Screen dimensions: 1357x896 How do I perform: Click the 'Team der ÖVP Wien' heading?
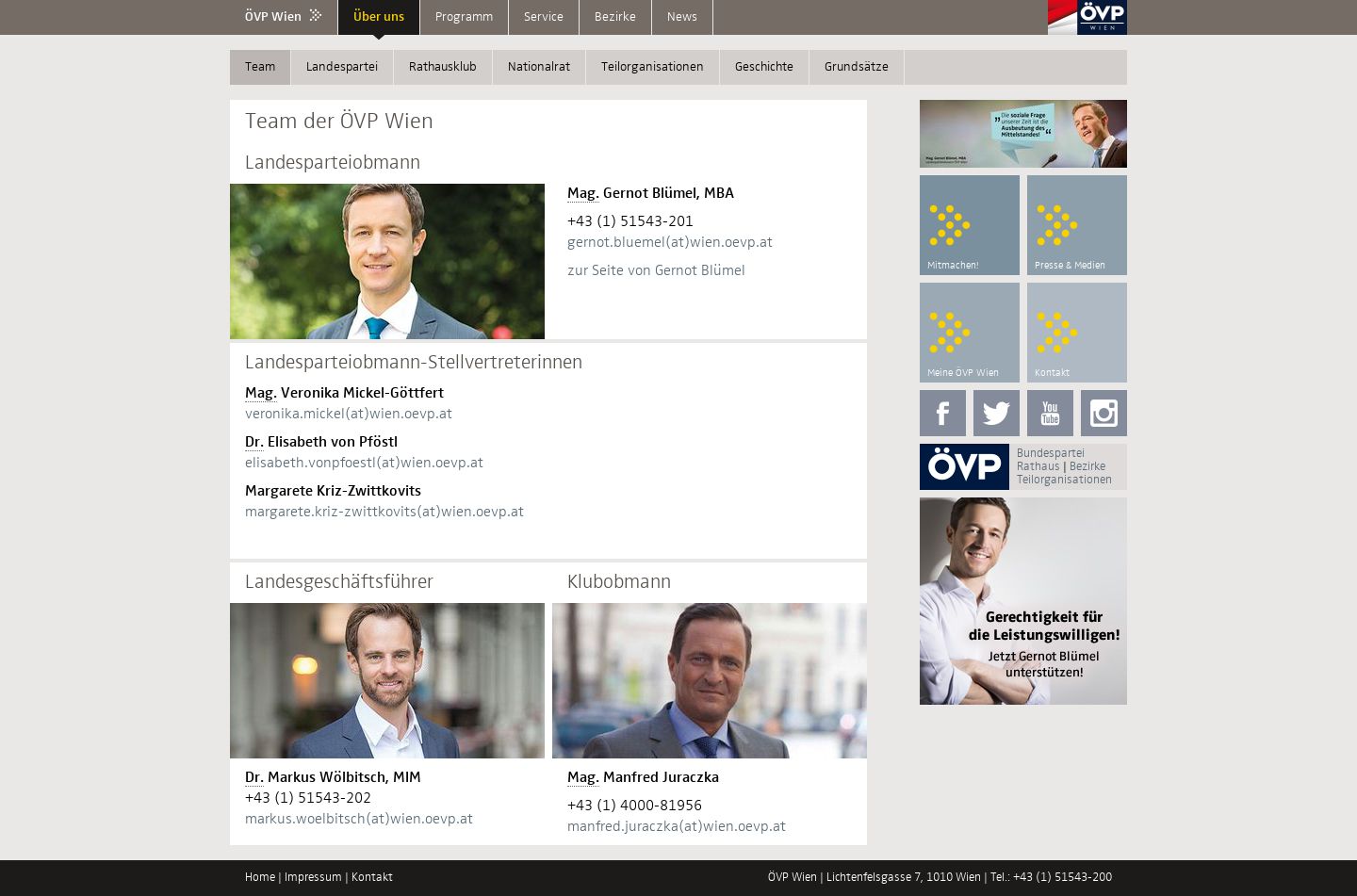coord(339,122)
